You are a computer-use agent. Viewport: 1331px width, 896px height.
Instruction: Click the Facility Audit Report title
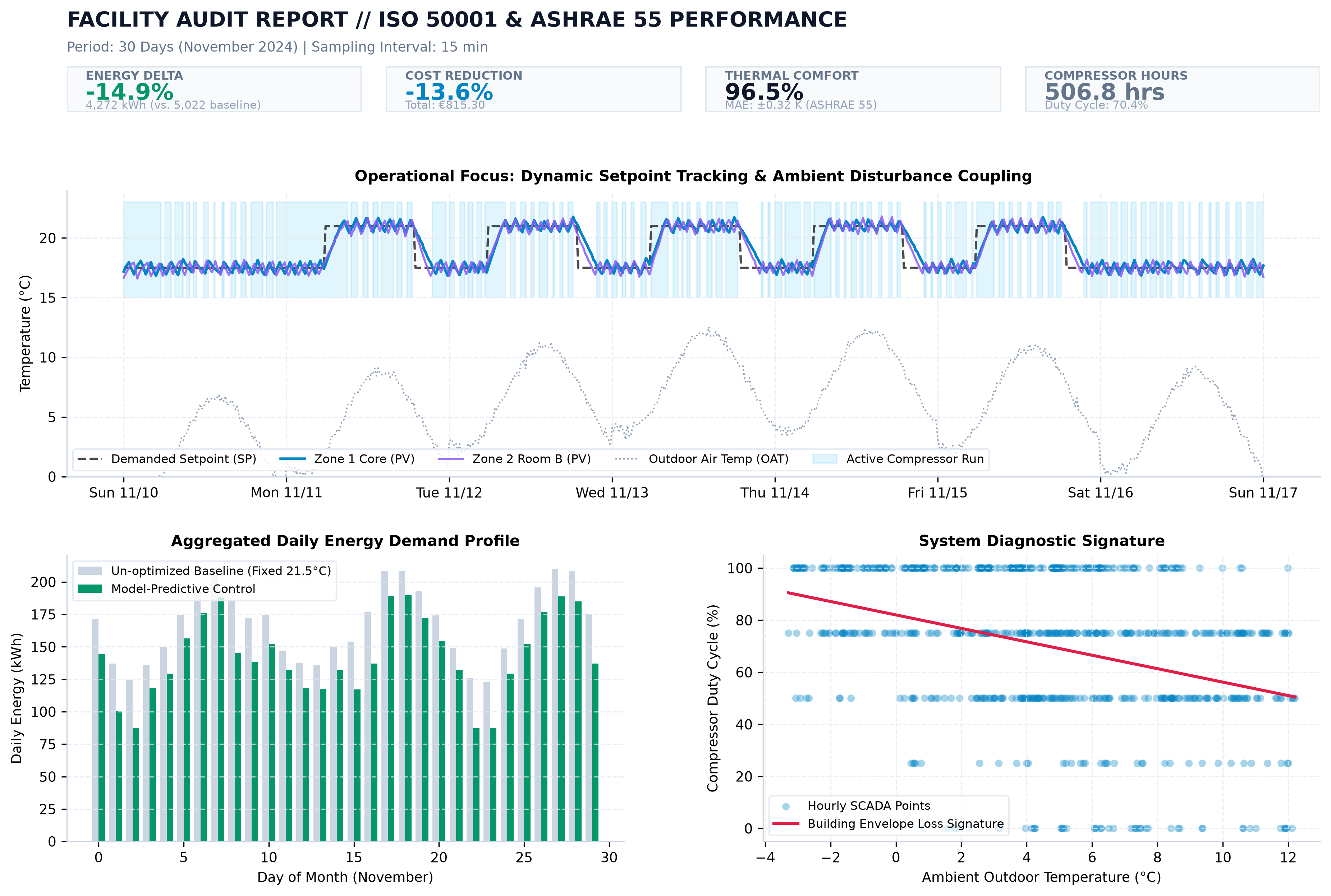[457, 20]
